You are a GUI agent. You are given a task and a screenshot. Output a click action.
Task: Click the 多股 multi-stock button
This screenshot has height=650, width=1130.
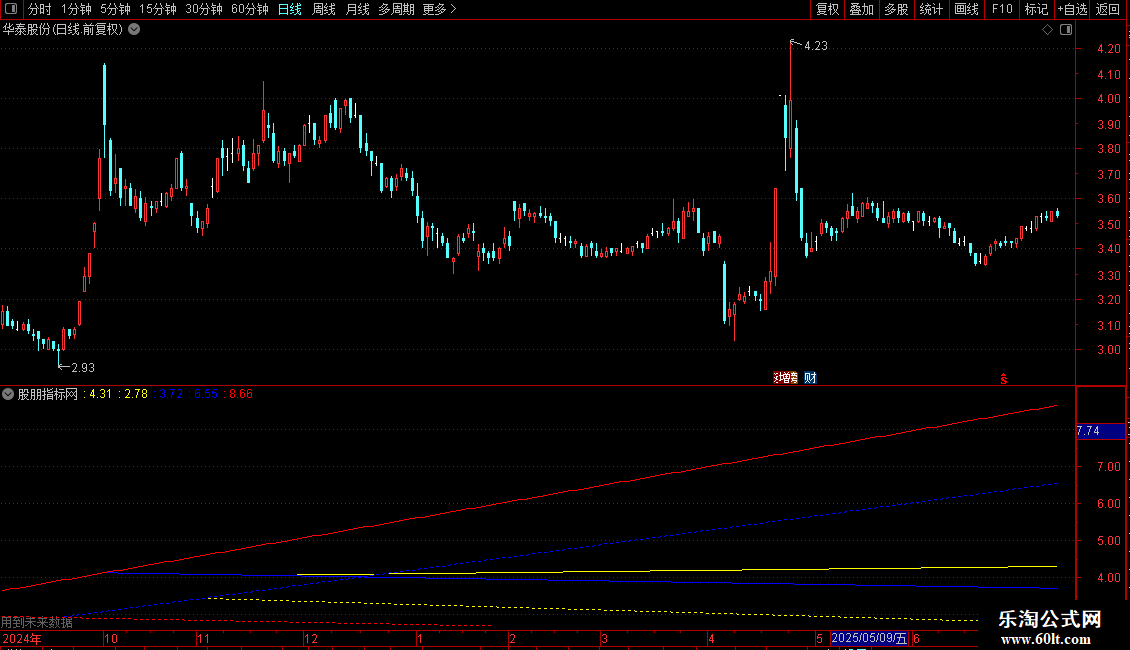896,9
